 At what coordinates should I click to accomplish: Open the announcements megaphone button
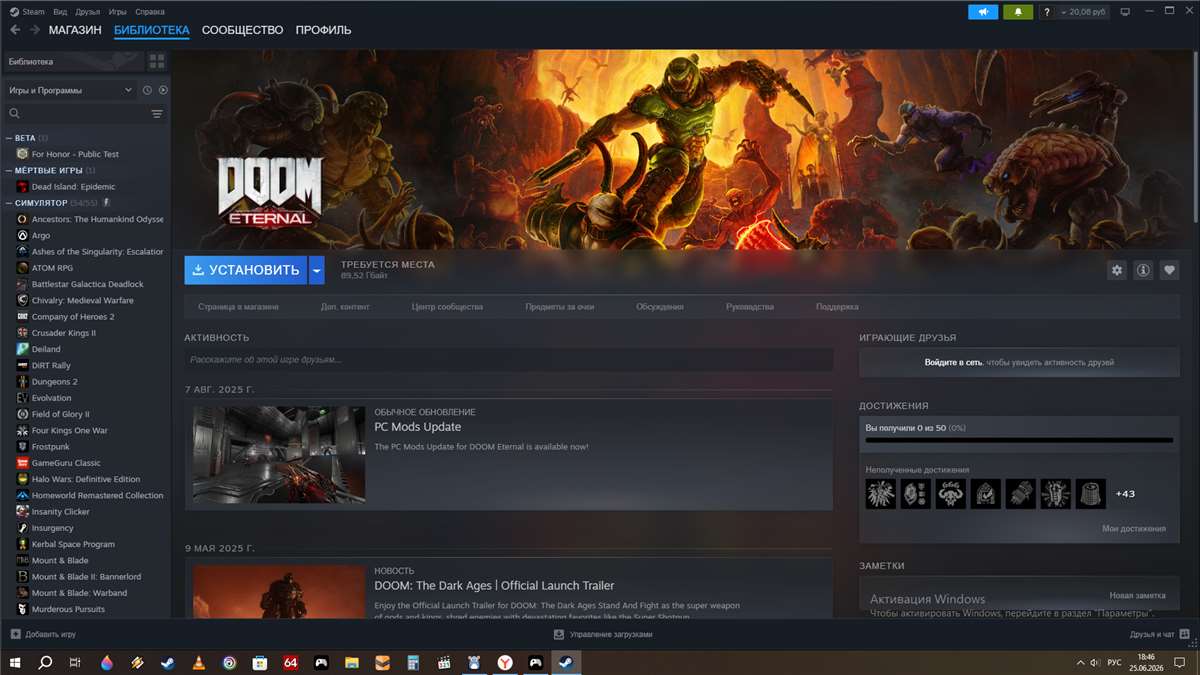(x=983, y=12)
